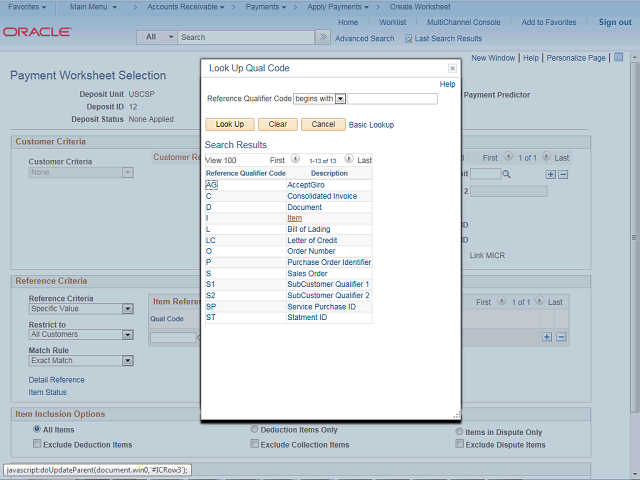Toggle Last Search Results checkbox

pyautogui.click(x=409, y=39)
